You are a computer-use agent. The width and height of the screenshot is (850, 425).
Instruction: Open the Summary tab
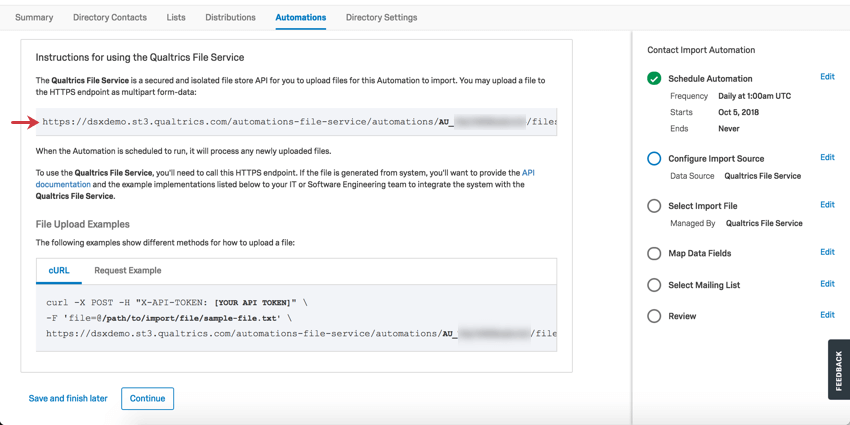[34, 17]
